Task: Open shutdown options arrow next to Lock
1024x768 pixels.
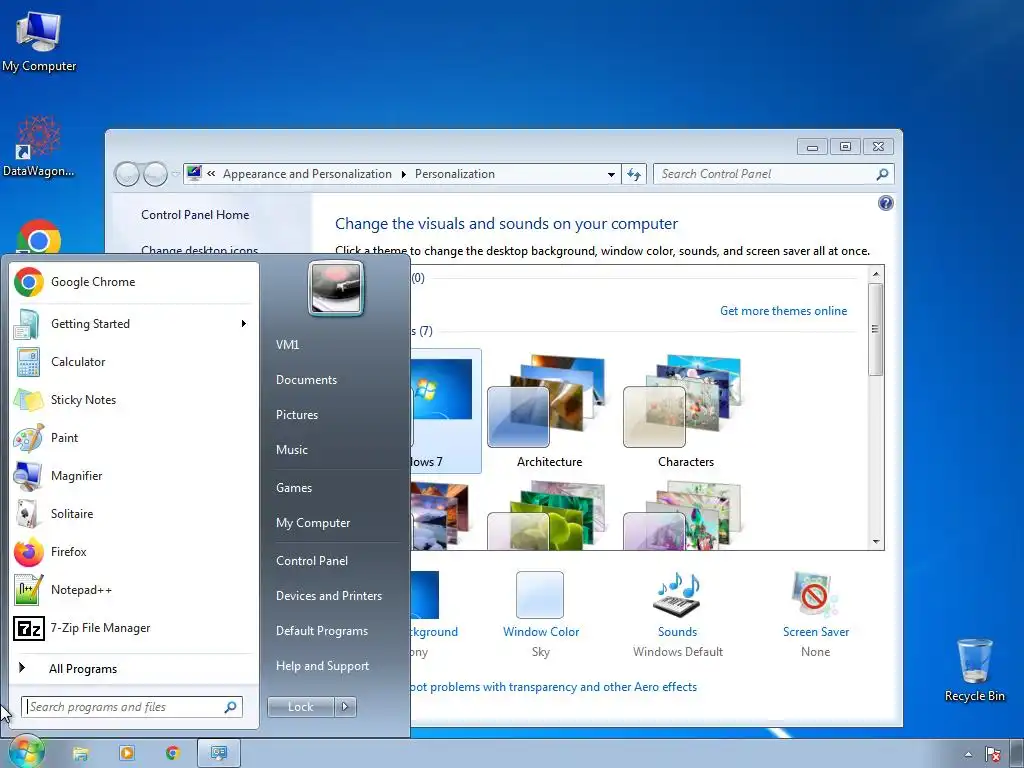Action: pyautogui.click(x=345, y=707)
